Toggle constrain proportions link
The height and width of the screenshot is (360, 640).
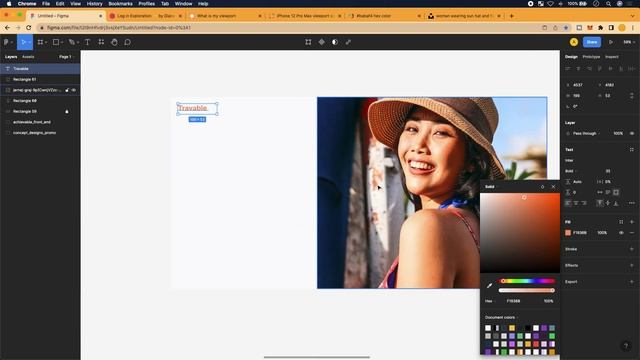click(632, 96)
